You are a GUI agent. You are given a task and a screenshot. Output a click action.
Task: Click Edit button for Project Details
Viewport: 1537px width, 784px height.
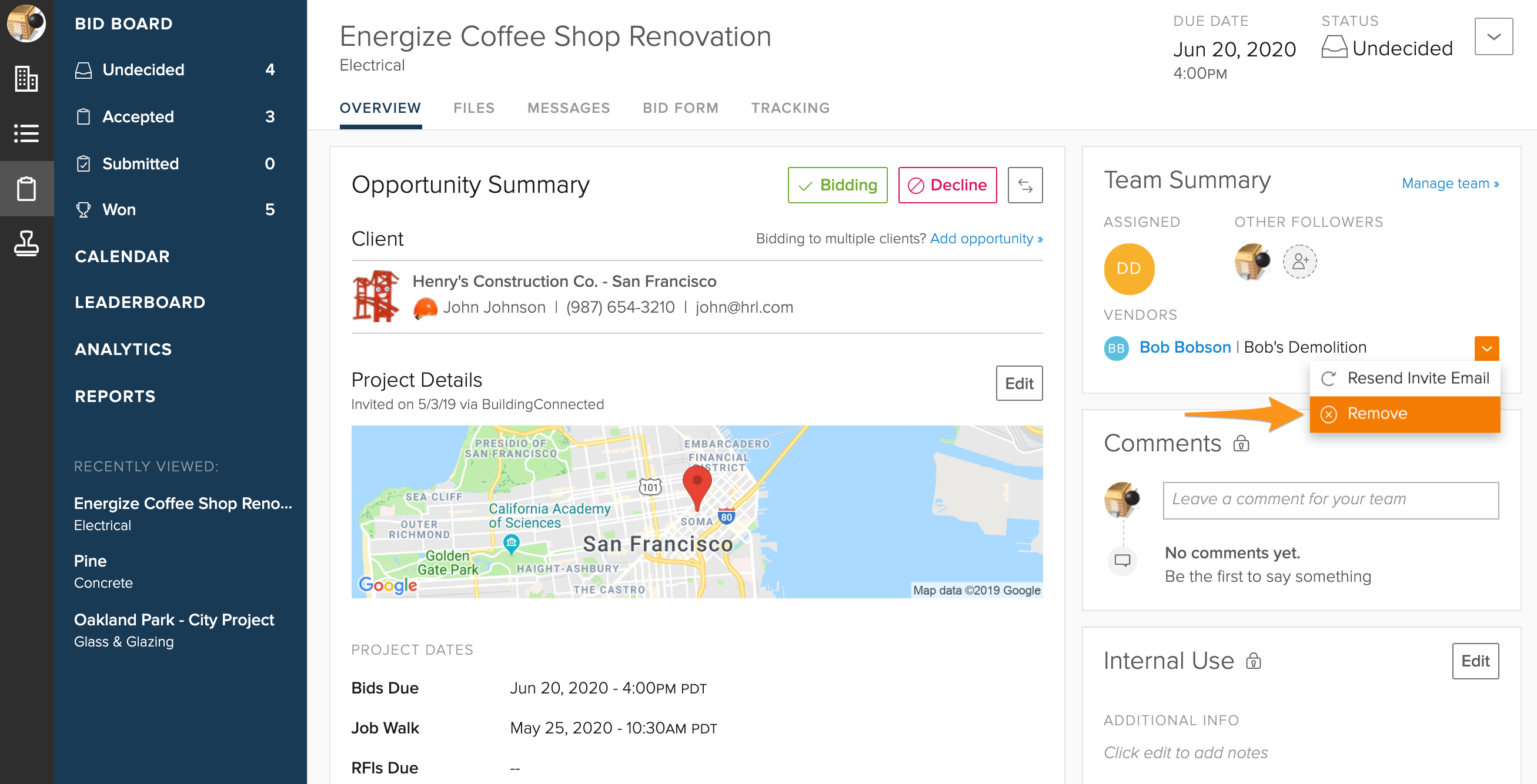click(x=1018, y=383)
